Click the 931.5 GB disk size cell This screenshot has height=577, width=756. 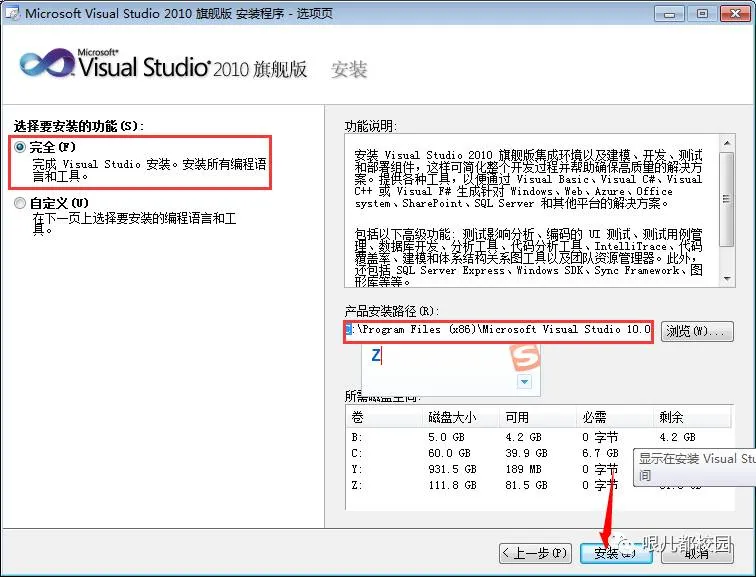tap(452, 469)
